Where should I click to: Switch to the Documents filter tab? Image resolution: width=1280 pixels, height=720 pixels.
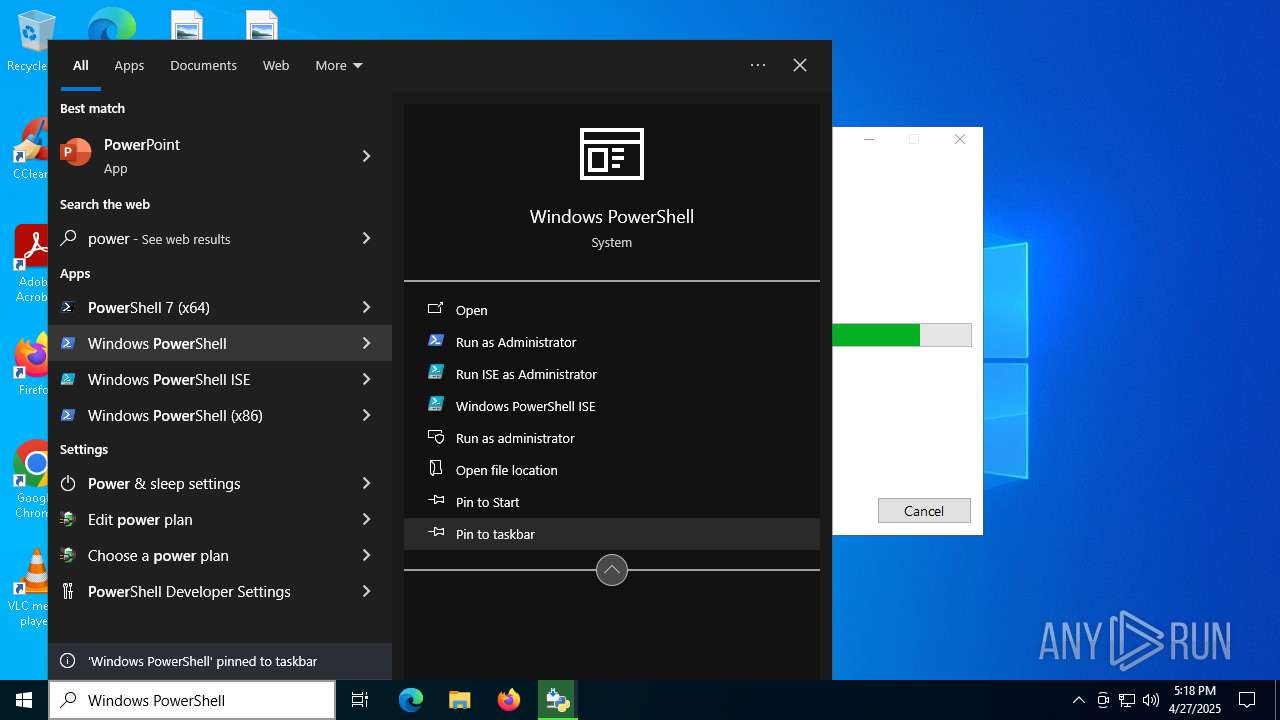[x=203, y=65]
